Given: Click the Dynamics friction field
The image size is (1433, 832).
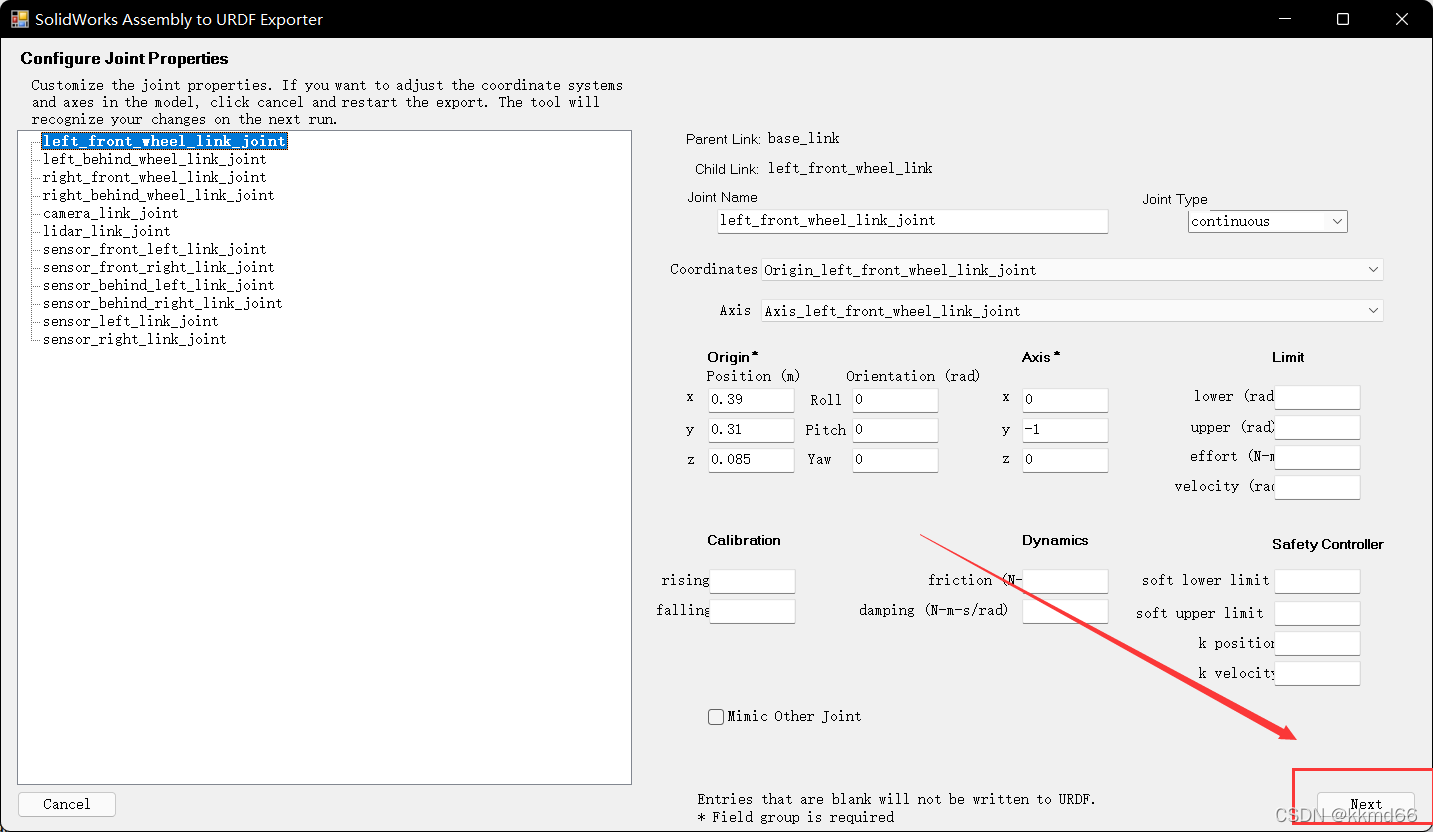Looking at the screenshot, I should point(1065,581).
